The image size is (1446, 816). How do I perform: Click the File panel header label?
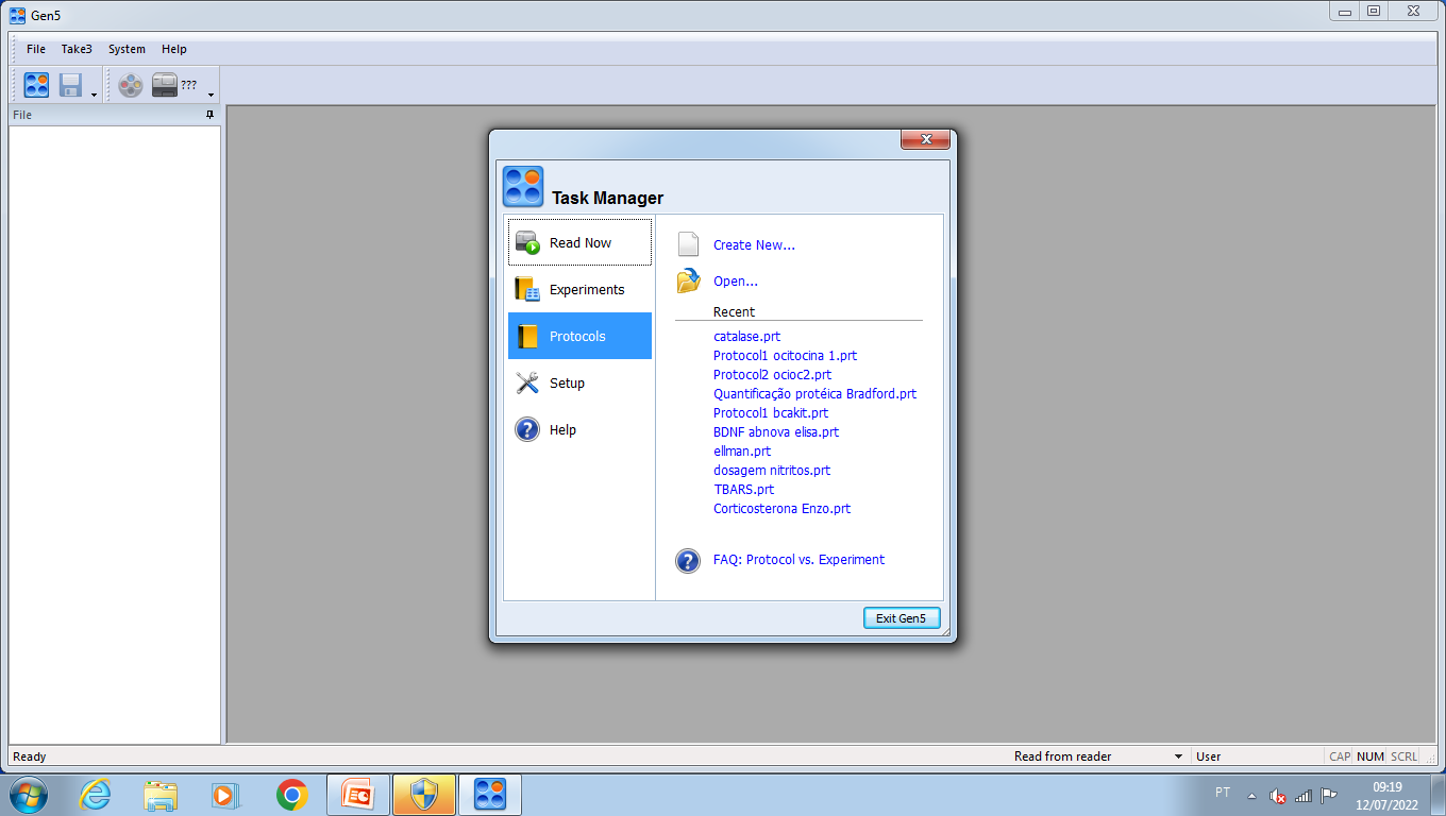22,115
